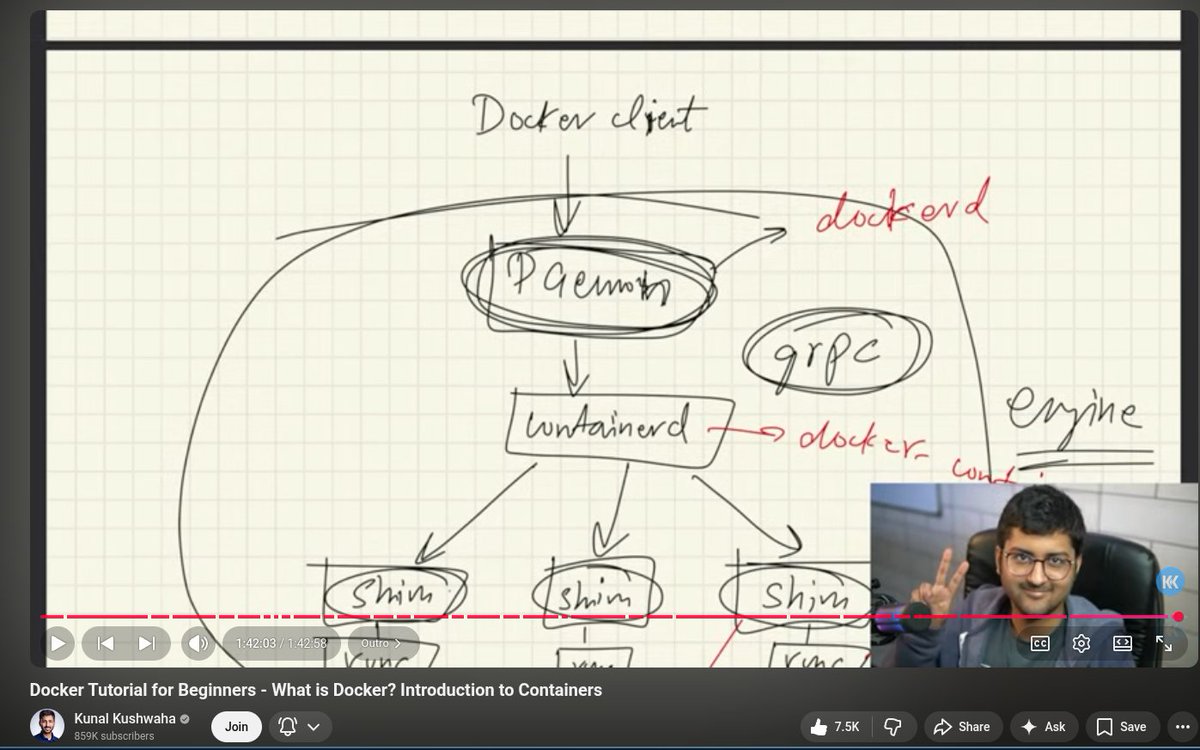Click the Share button
The height and width of the screenshot is (750, 1200).
[961, 727]
